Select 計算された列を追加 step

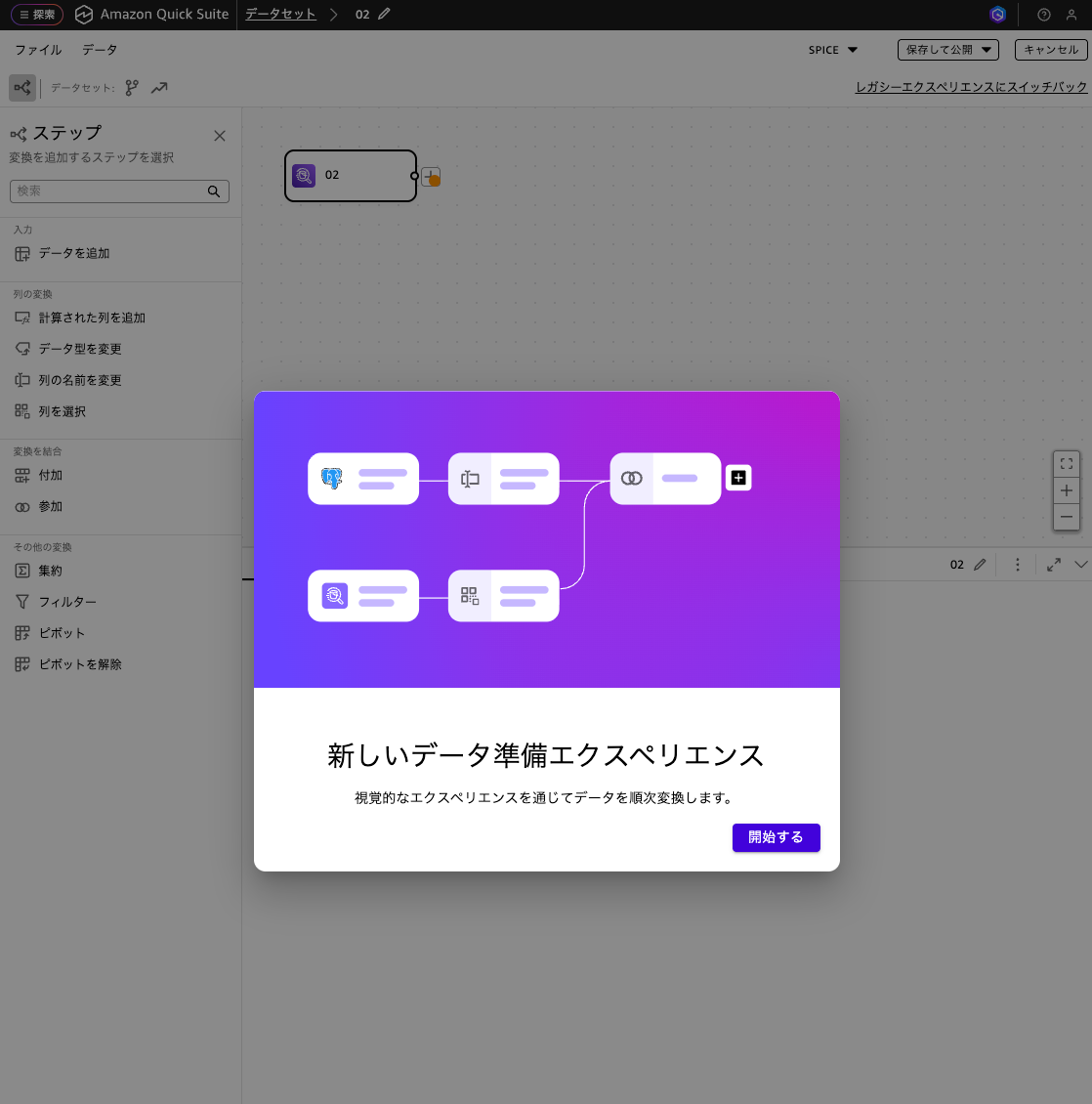click(x=92, y=318)
